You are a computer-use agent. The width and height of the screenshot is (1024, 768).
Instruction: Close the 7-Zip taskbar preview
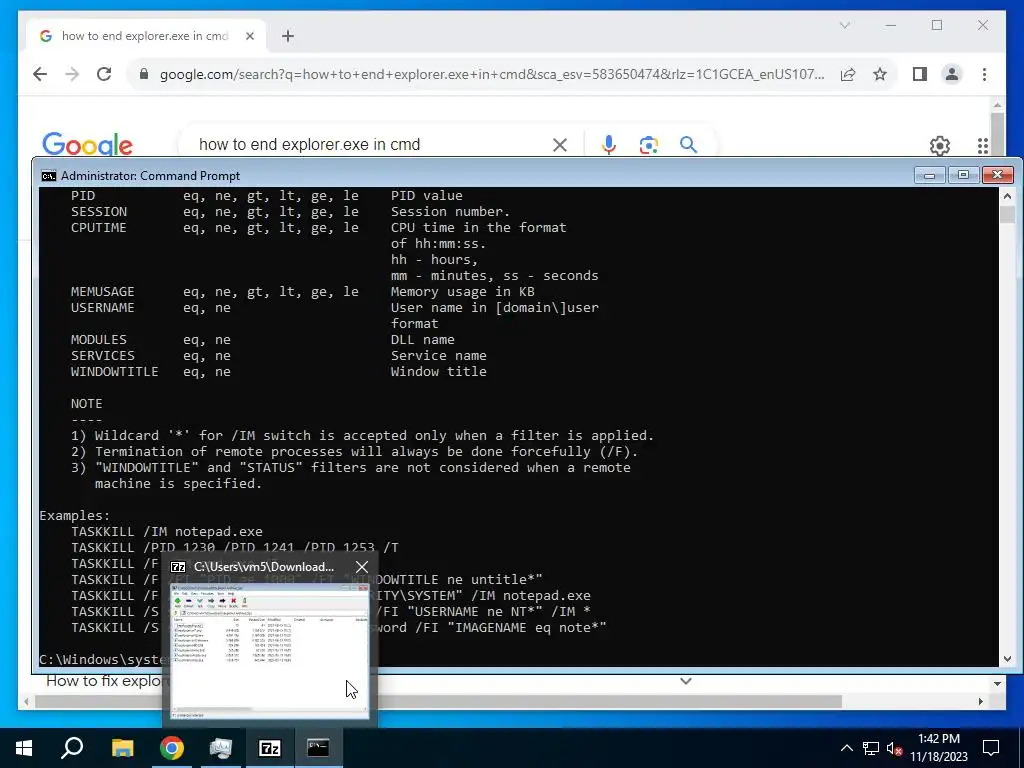(x=362, y=567)
